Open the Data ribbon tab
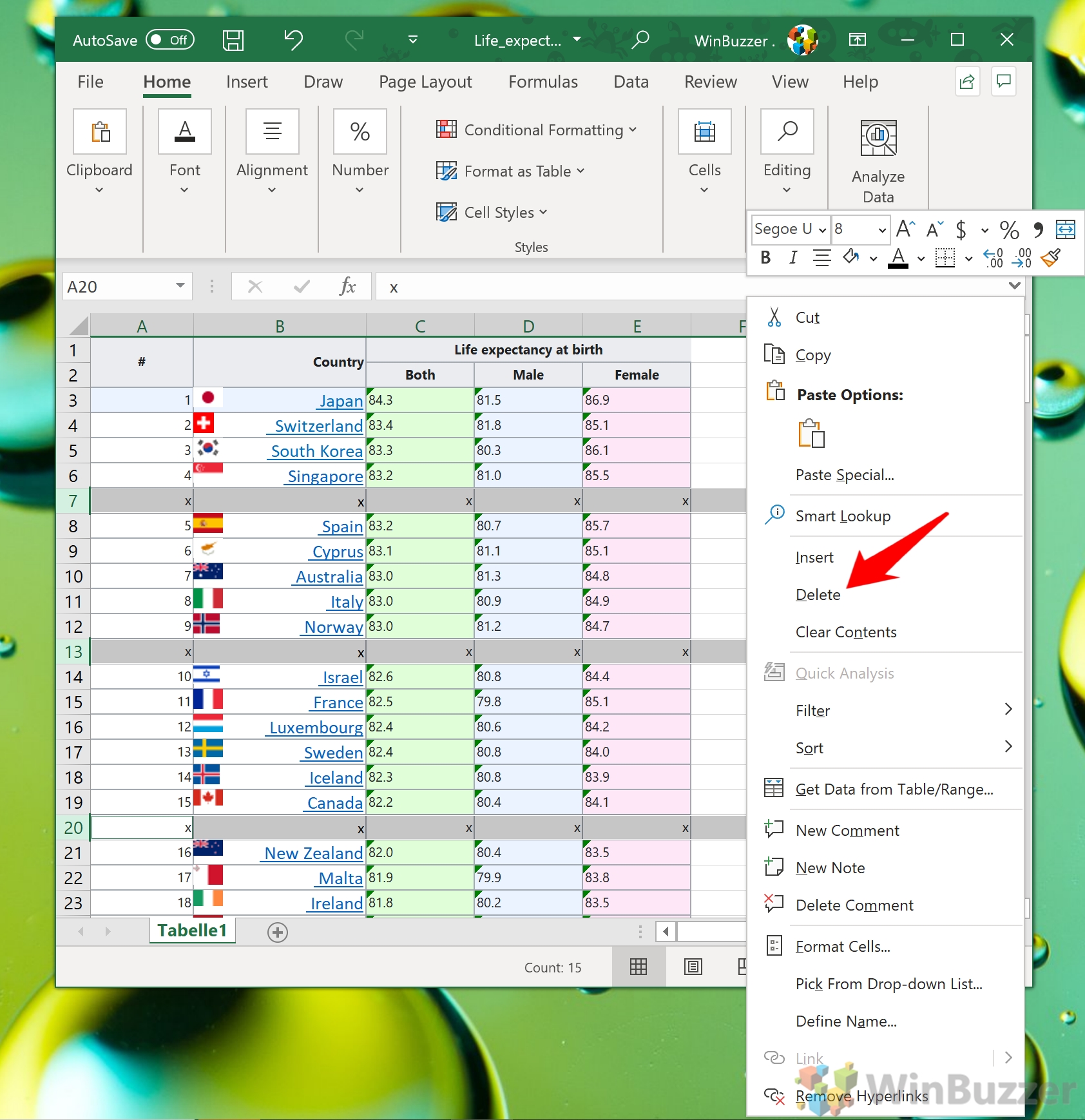Screen dimensions: 1085x1120 [x=631, y=82]
